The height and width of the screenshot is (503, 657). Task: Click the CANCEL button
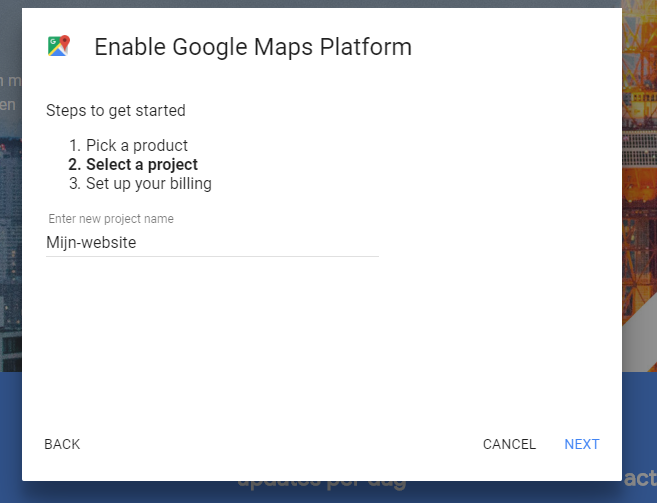coord(509,444)
